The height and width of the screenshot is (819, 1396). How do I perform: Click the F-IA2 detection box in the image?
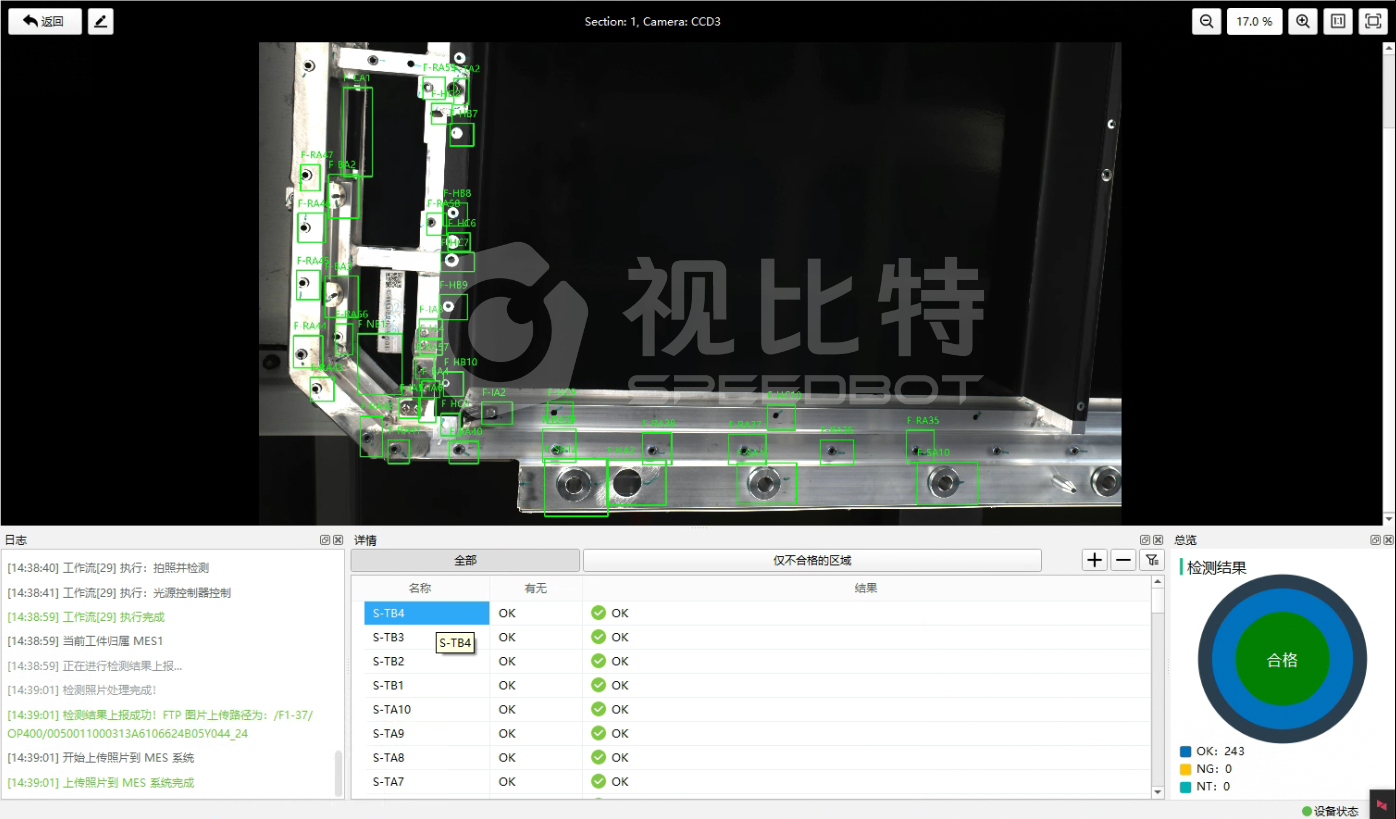(496, 412)
